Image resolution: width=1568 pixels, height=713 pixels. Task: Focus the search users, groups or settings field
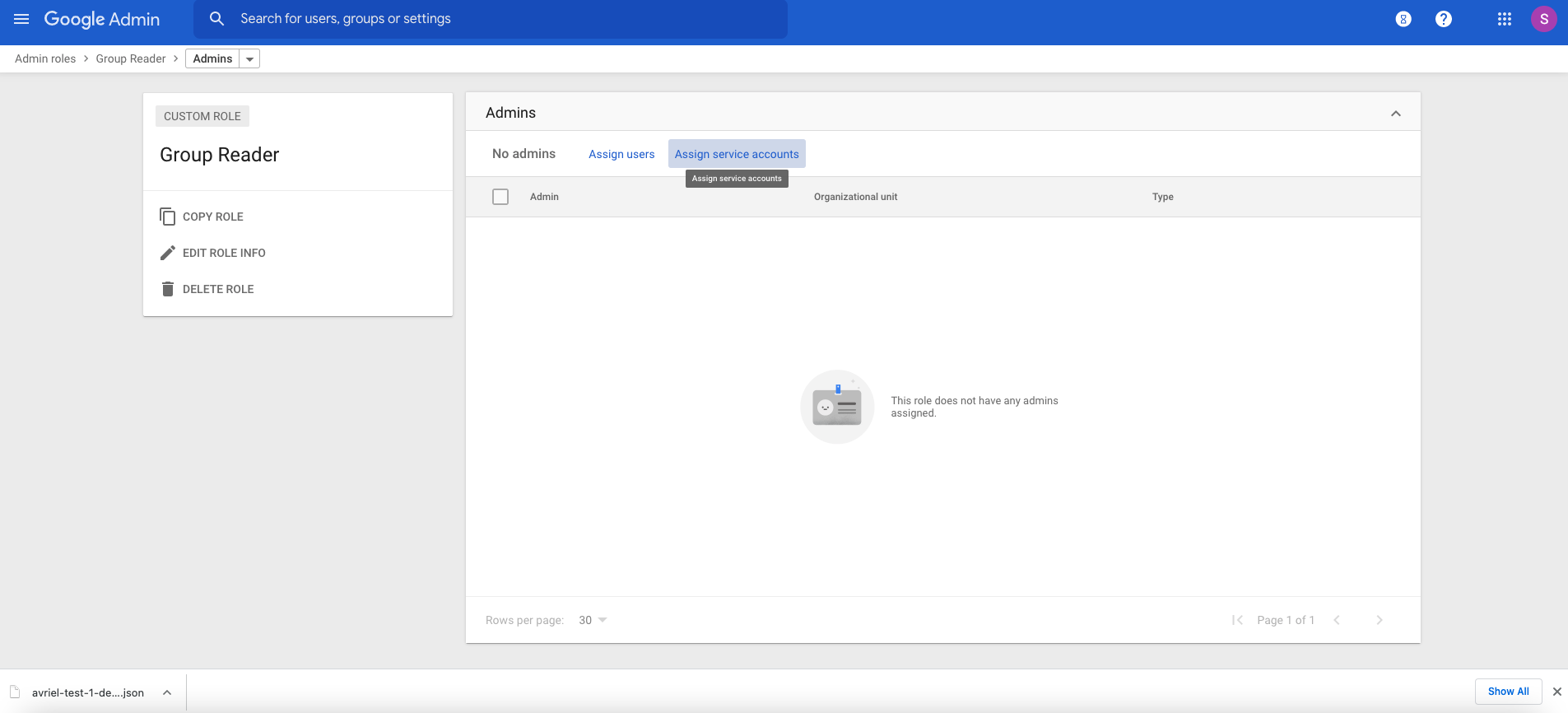tap(491, 19)
